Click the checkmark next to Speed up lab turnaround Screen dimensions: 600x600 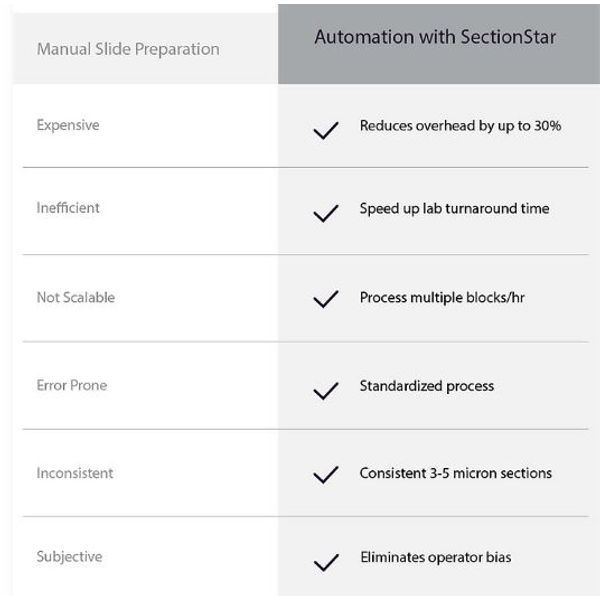(x=326, y=214)
